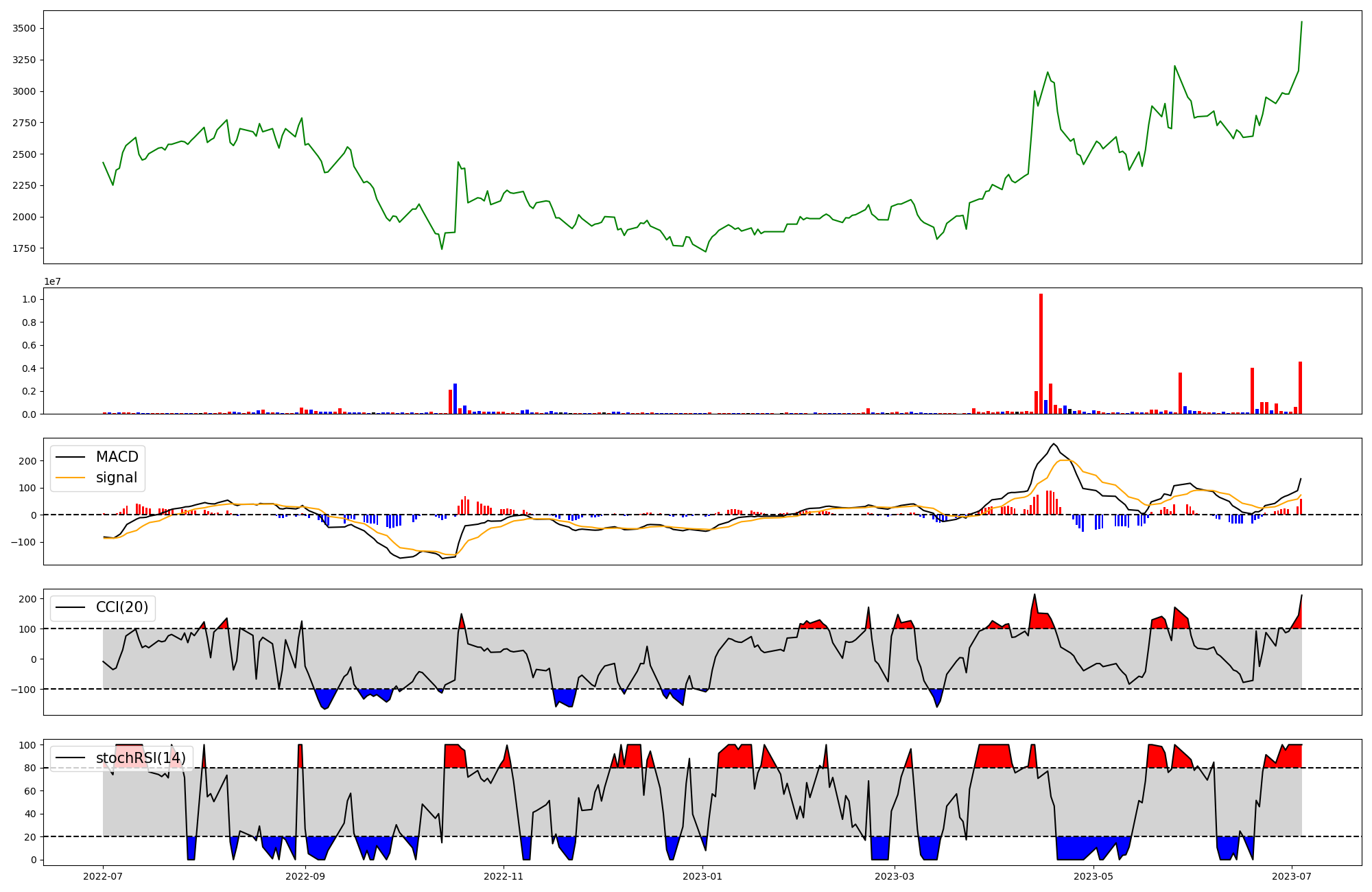Click the 2023-05 x-axis date label
Image resolution: width=1372 pixels, height=892 pixels.
point(1093,876)
